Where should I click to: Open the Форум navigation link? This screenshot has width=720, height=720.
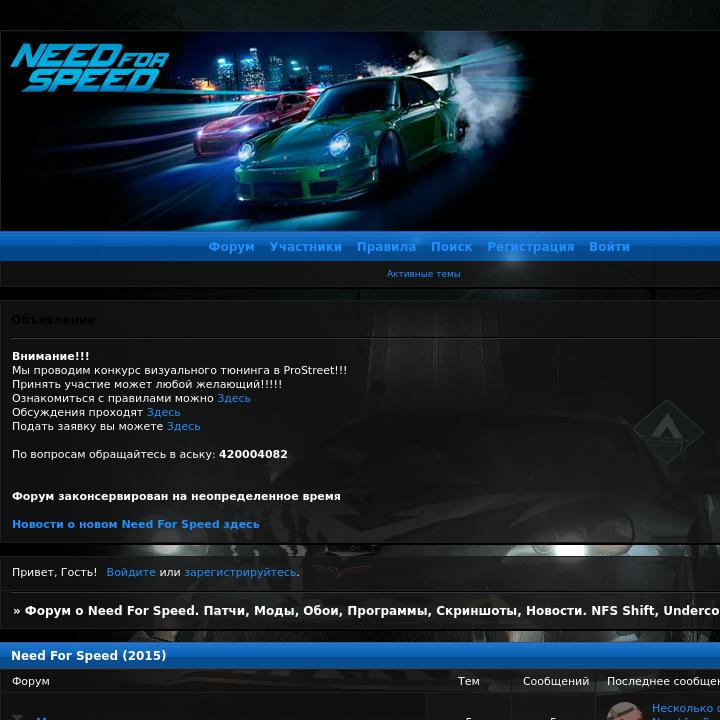(231, 247)
